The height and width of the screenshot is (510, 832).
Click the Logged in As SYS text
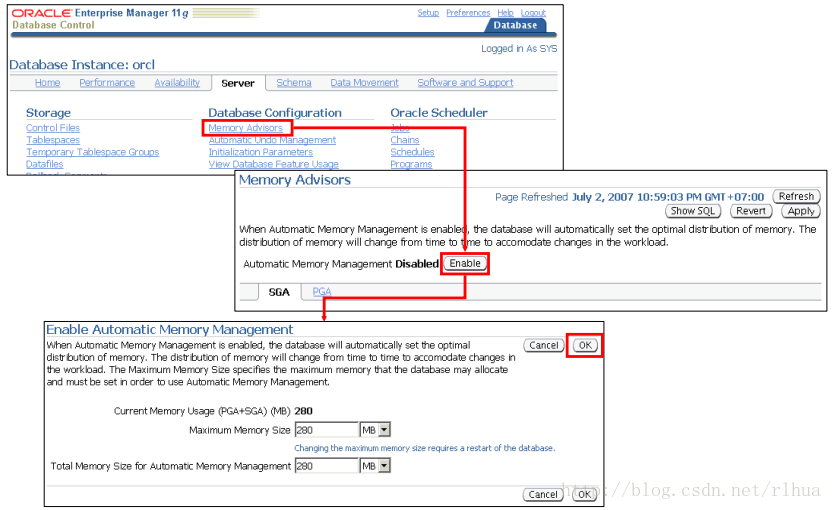pos(519,49)
